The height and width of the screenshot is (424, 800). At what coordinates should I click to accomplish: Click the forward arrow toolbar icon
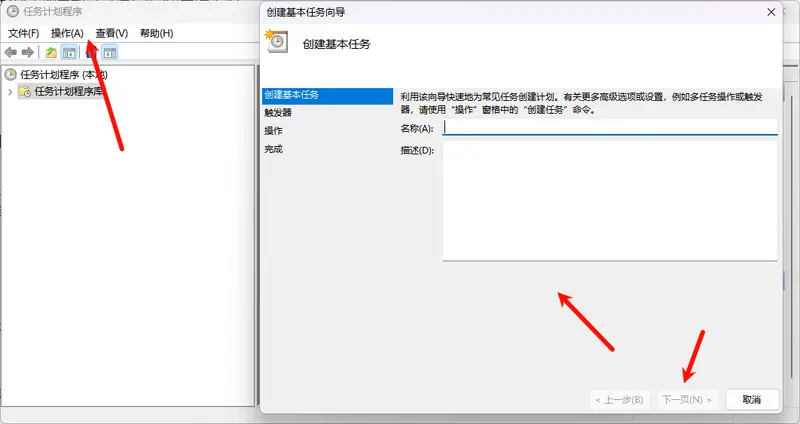28,52
